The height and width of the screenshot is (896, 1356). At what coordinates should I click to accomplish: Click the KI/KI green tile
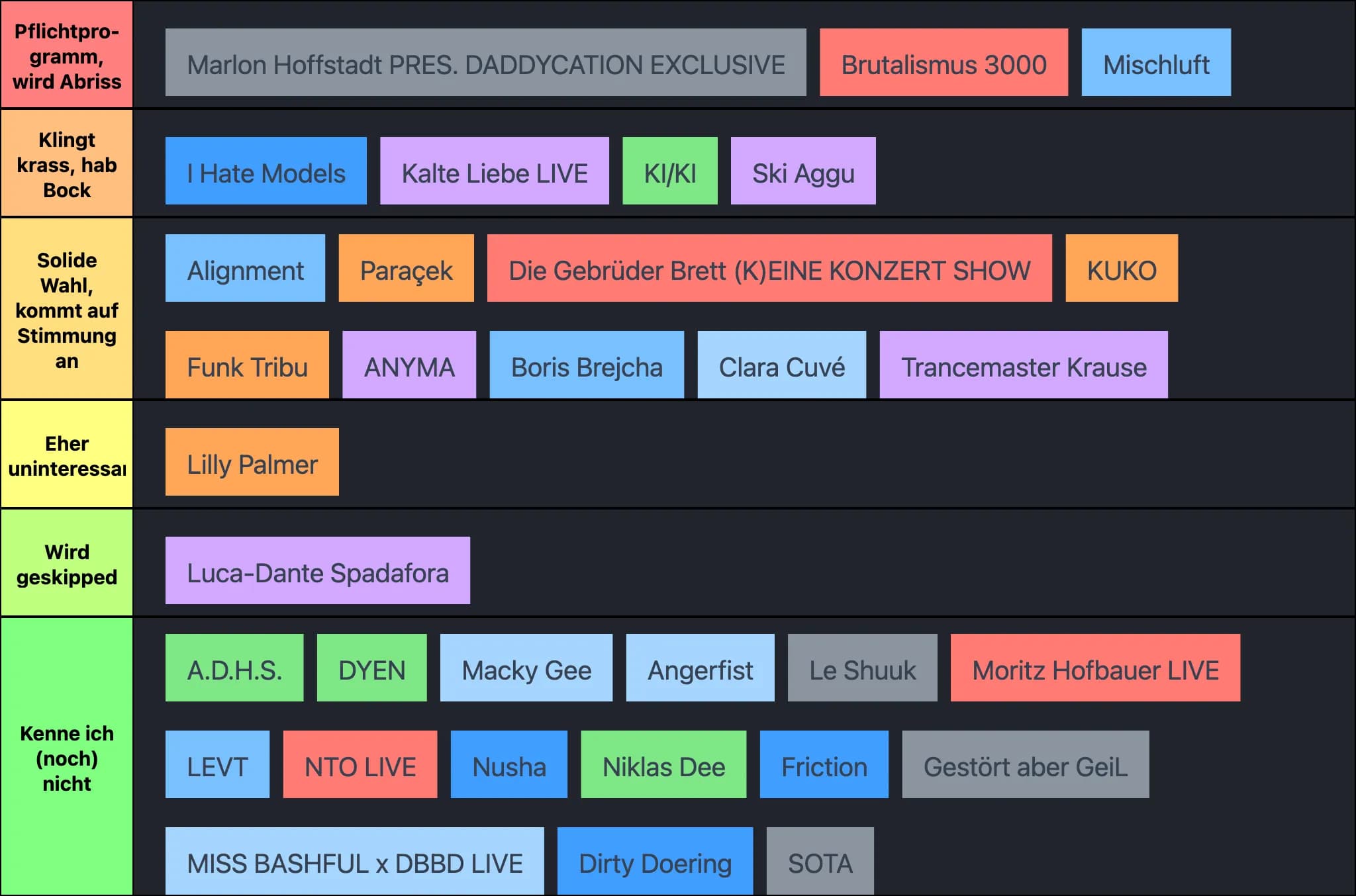click(x=669, y=172)
